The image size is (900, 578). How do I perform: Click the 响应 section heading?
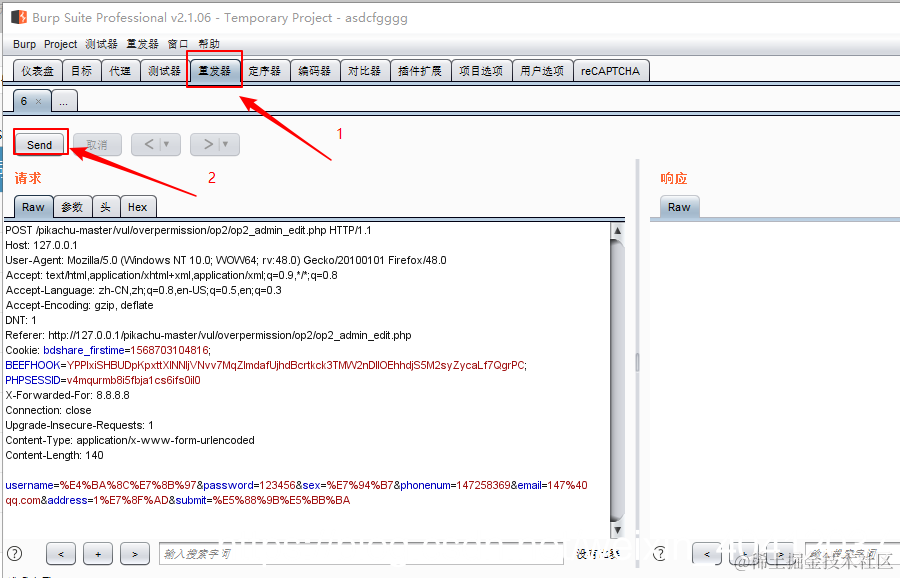pyautogui.click(x=674, y=179)
